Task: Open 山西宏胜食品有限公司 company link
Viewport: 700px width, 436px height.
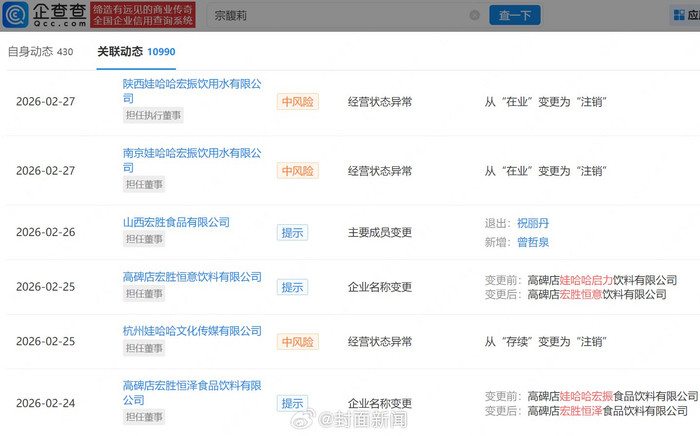Action: click(176, 222)
